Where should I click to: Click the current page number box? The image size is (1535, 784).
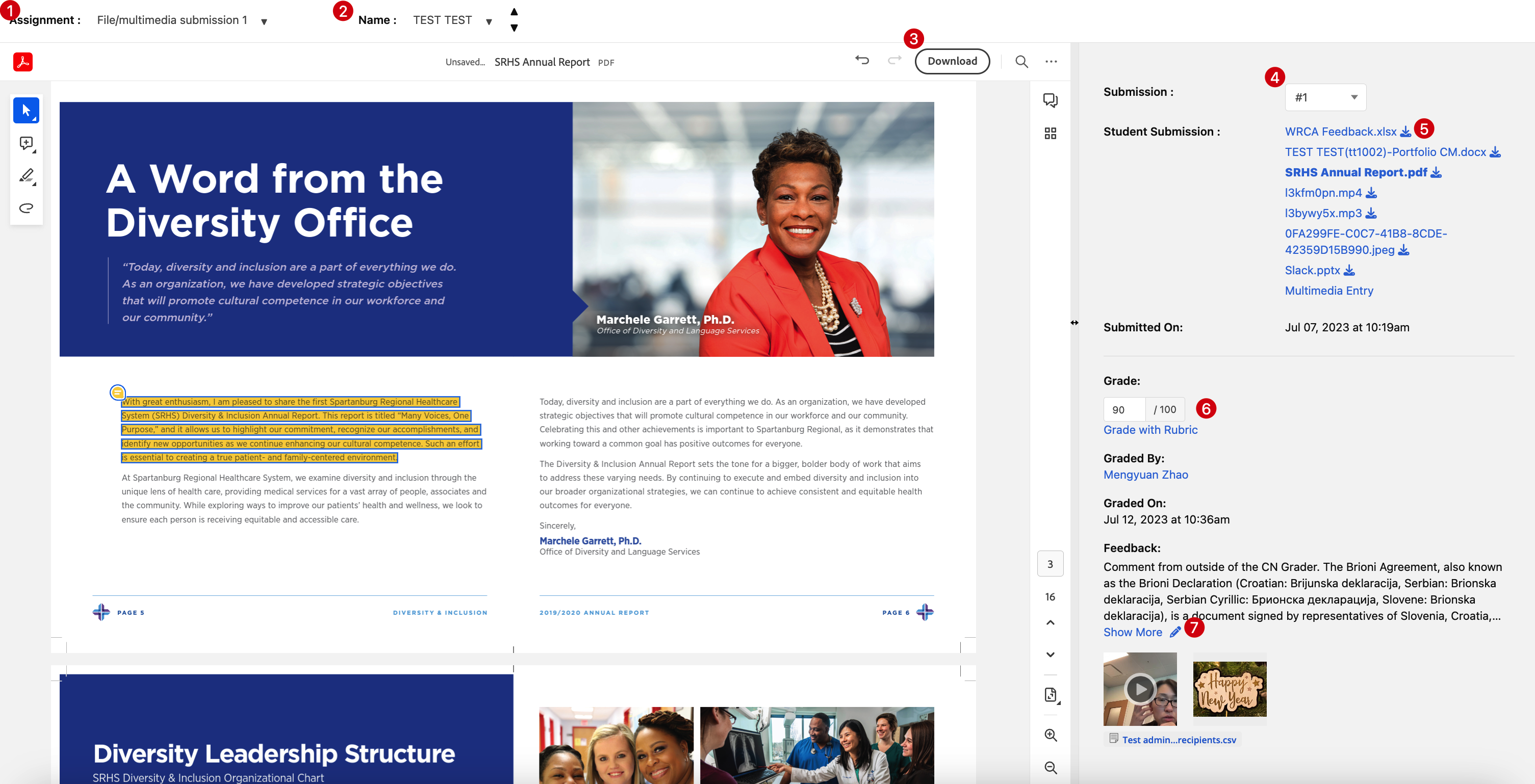[x=1050, y=564]
